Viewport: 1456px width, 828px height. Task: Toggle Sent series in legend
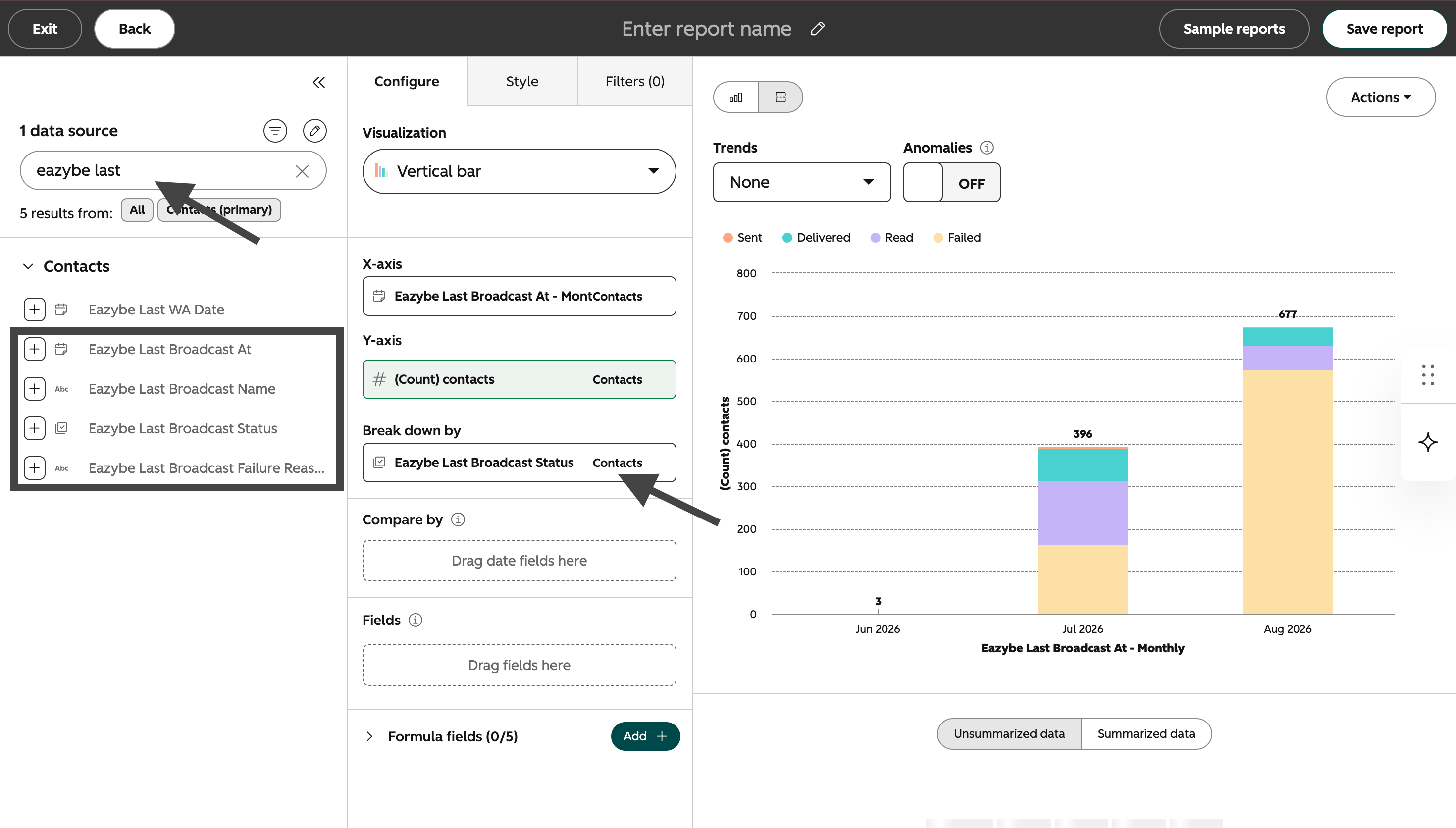point(742,238)
